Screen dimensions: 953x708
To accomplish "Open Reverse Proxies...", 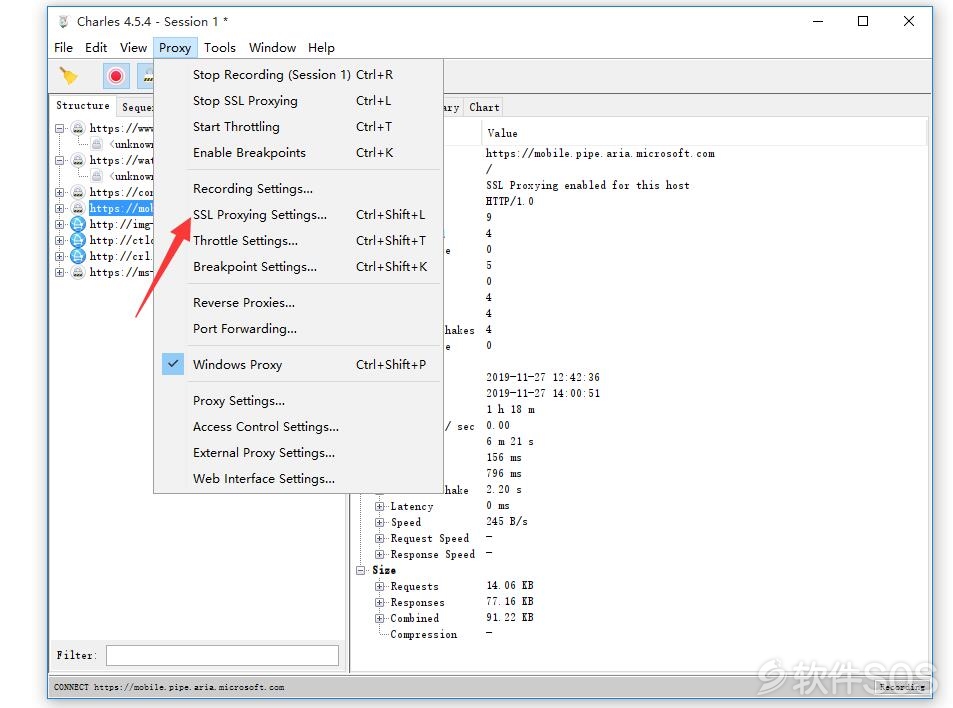I will [x=298, y=303].
